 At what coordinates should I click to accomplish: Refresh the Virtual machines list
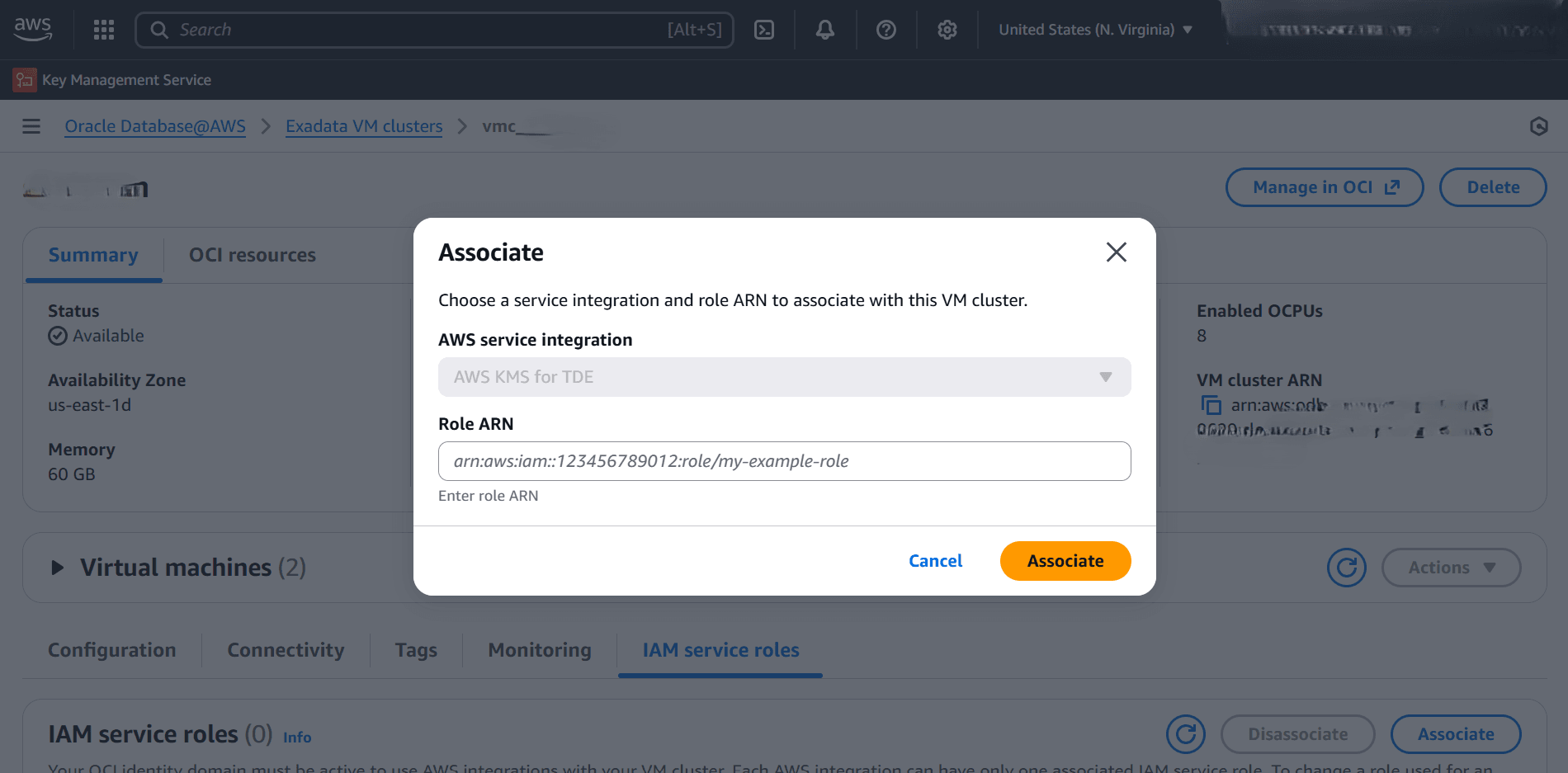click(x=1346, y=567)
